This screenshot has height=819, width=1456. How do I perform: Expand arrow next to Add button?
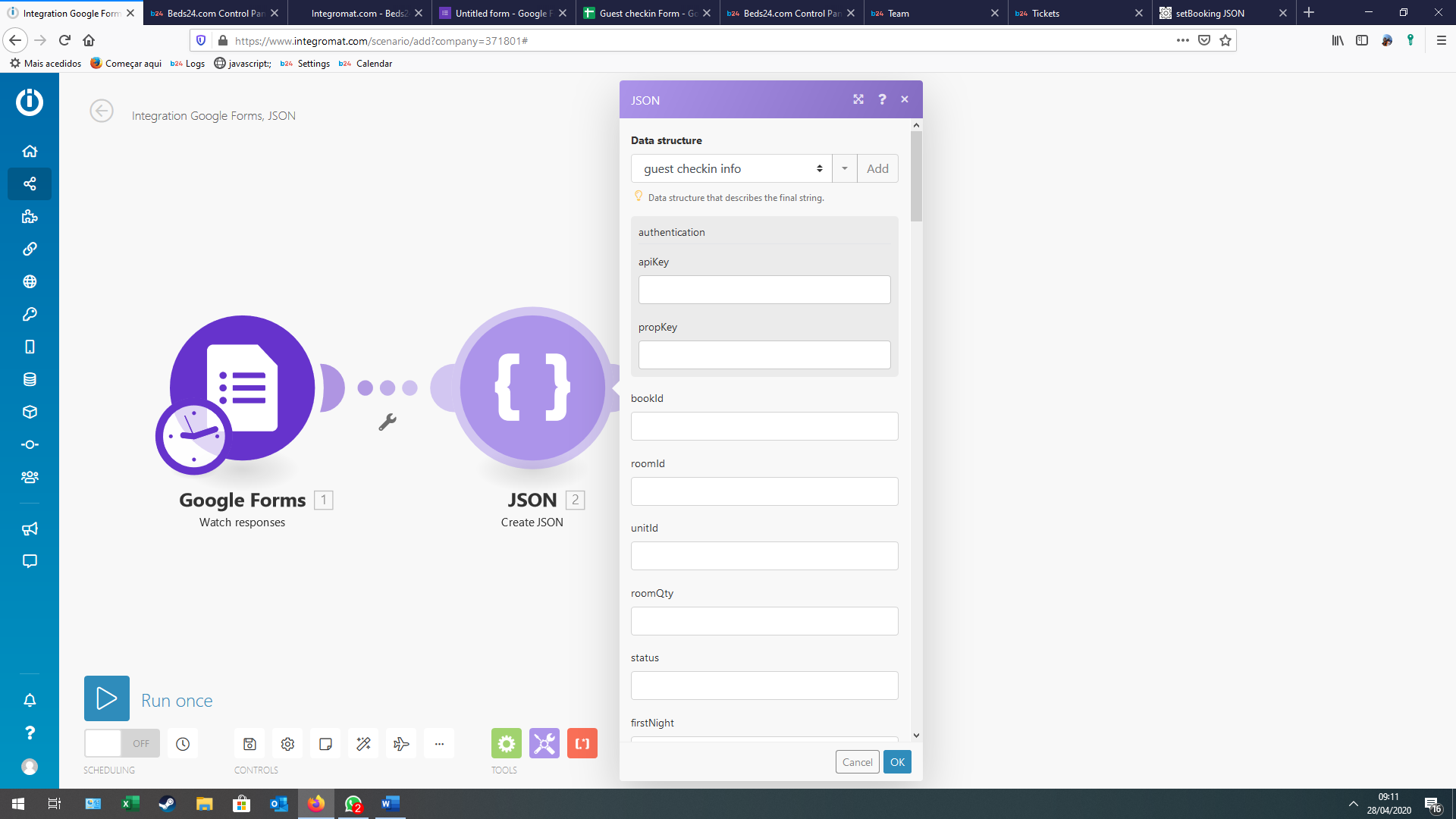[x=845, y=168]
